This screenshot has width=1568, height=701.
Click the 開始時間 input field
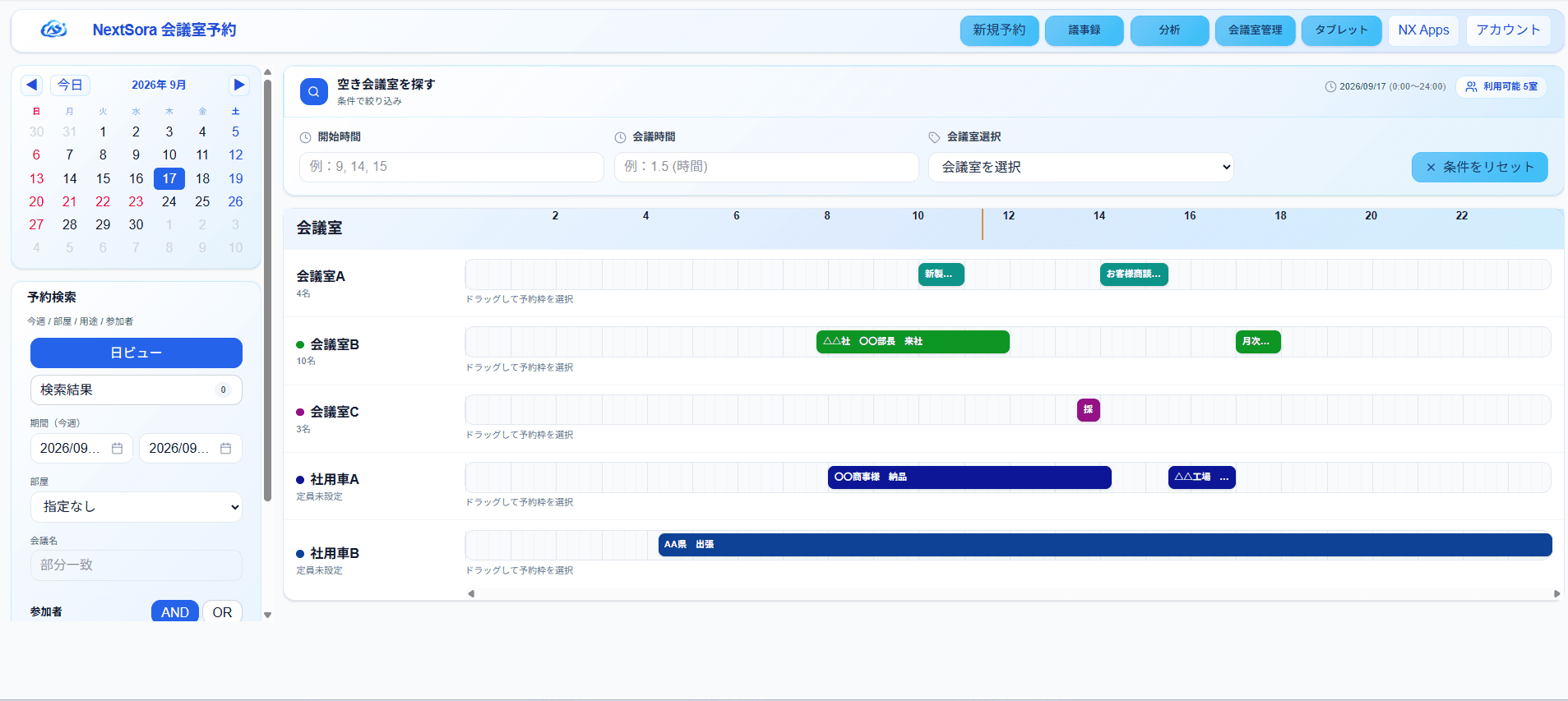[x=452, y=167]
